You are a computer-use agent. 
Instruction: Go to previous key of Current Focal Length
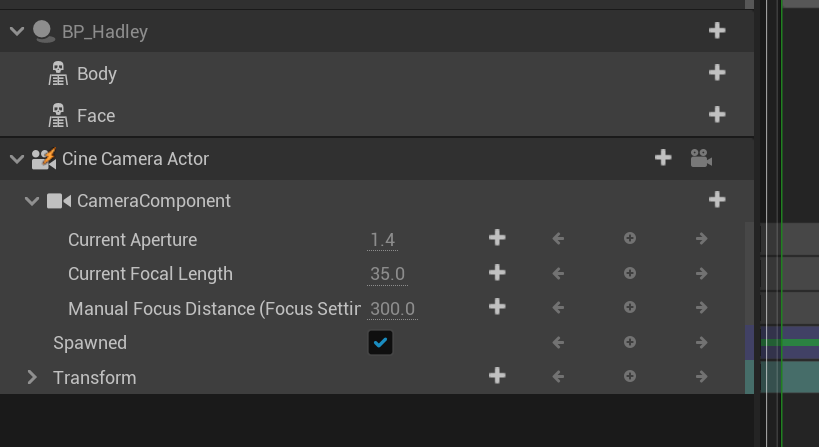pyautogui.click(x=558, y=273)
